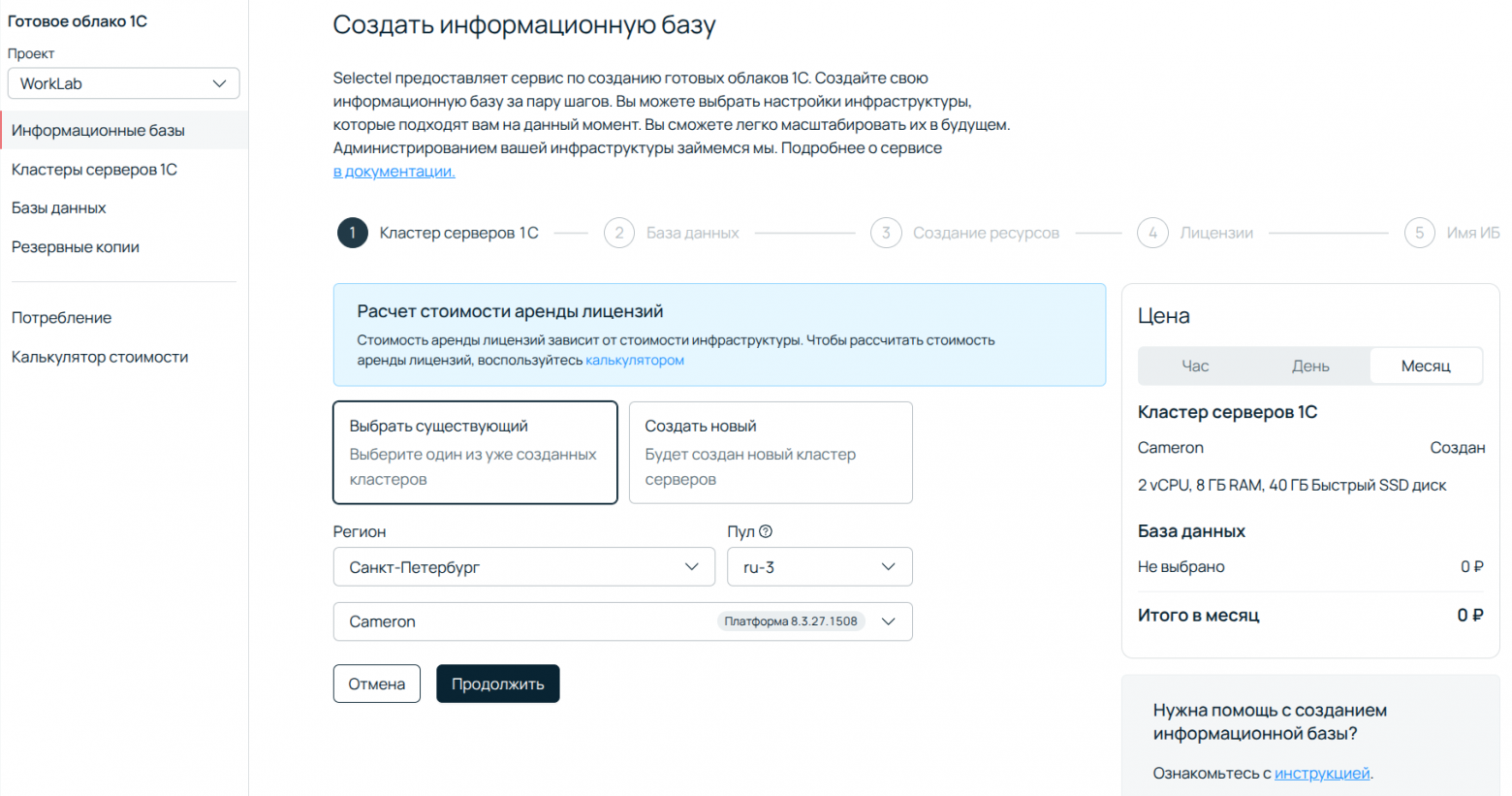The image size is (1512, 796).
Task: Switch price period to День
Action: coord(1310,366)
